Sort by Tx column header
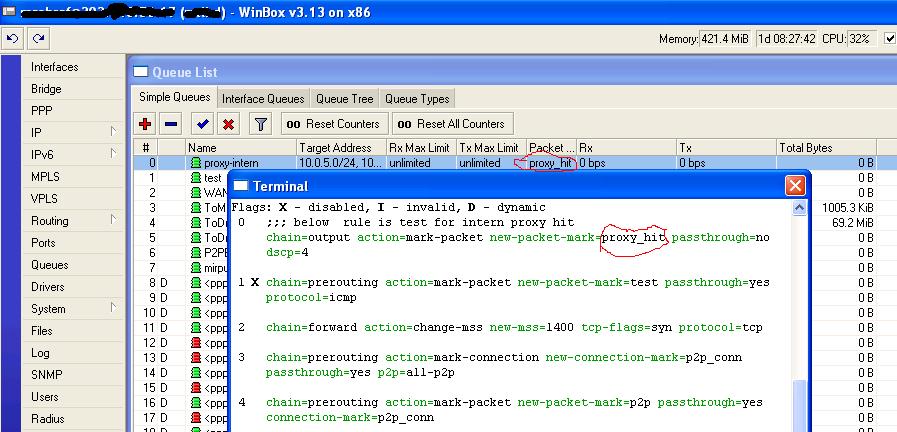Image resolution: width=897 pixels, height=432 pixels. pyautogui.click(x=726, y=148)
